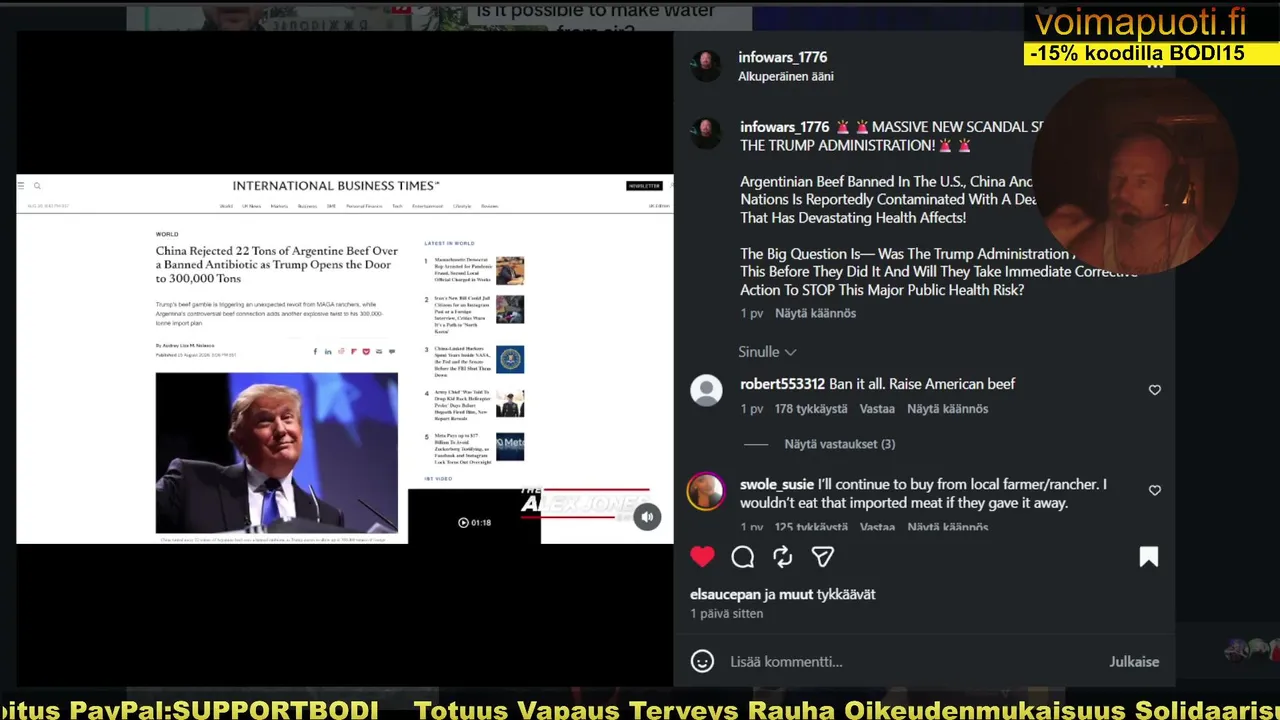The height and width of the screenshot is (720, 1280).
Task: Open the International Business Times logo
Action: click(336, 185)
